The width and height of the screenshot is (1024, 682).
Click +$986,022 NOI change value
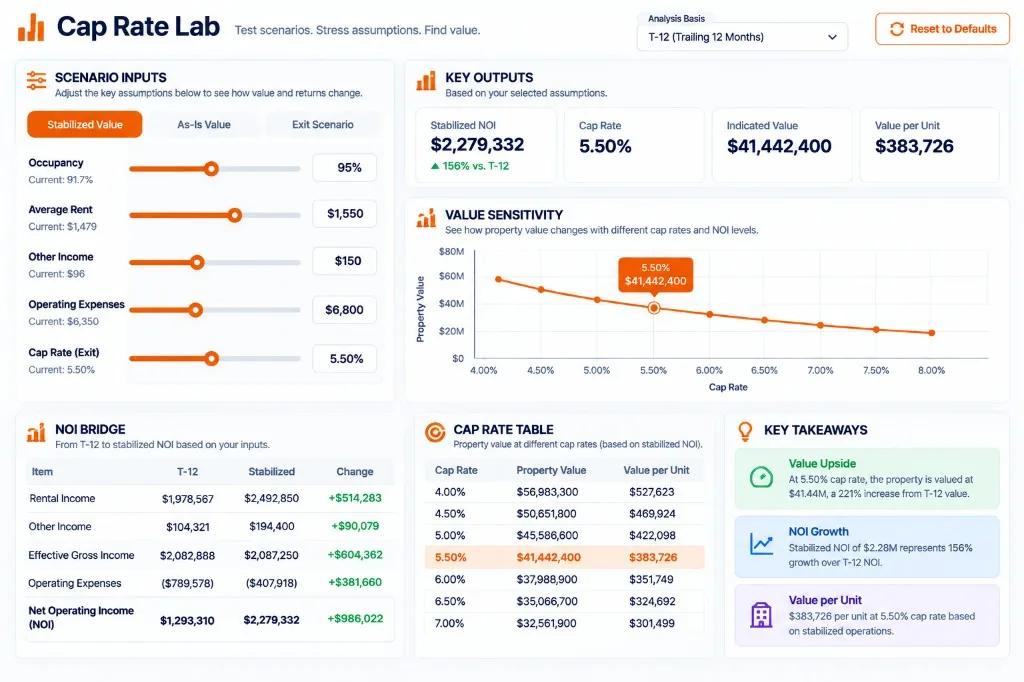point(355,619)
